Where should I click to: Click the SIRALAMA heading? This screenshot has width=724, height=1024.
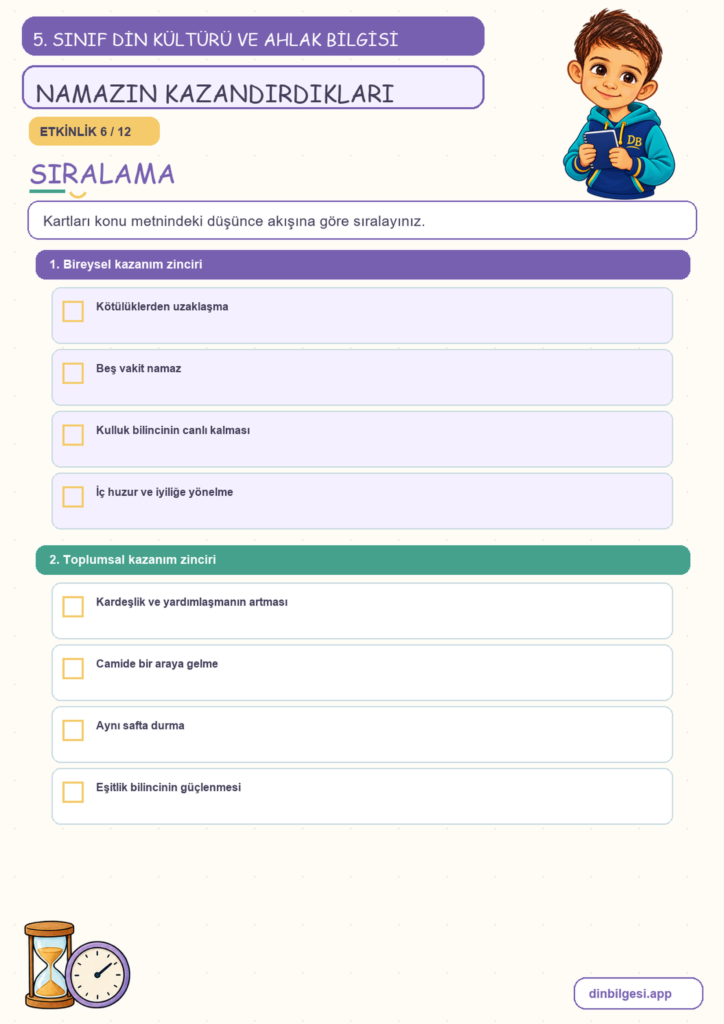(x=102, y=174)
